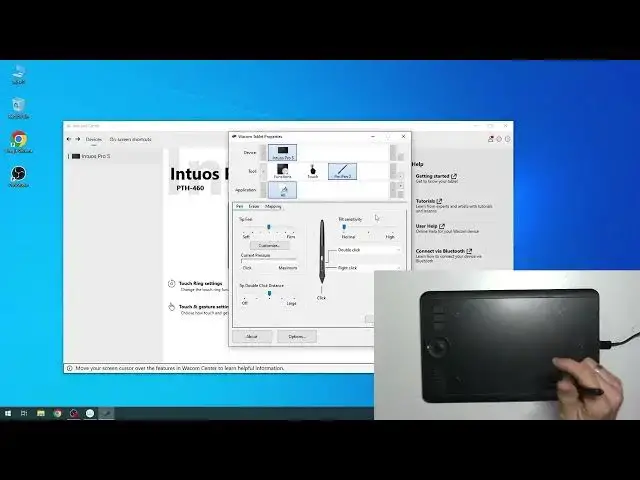Click the status bar info icon

69,368
